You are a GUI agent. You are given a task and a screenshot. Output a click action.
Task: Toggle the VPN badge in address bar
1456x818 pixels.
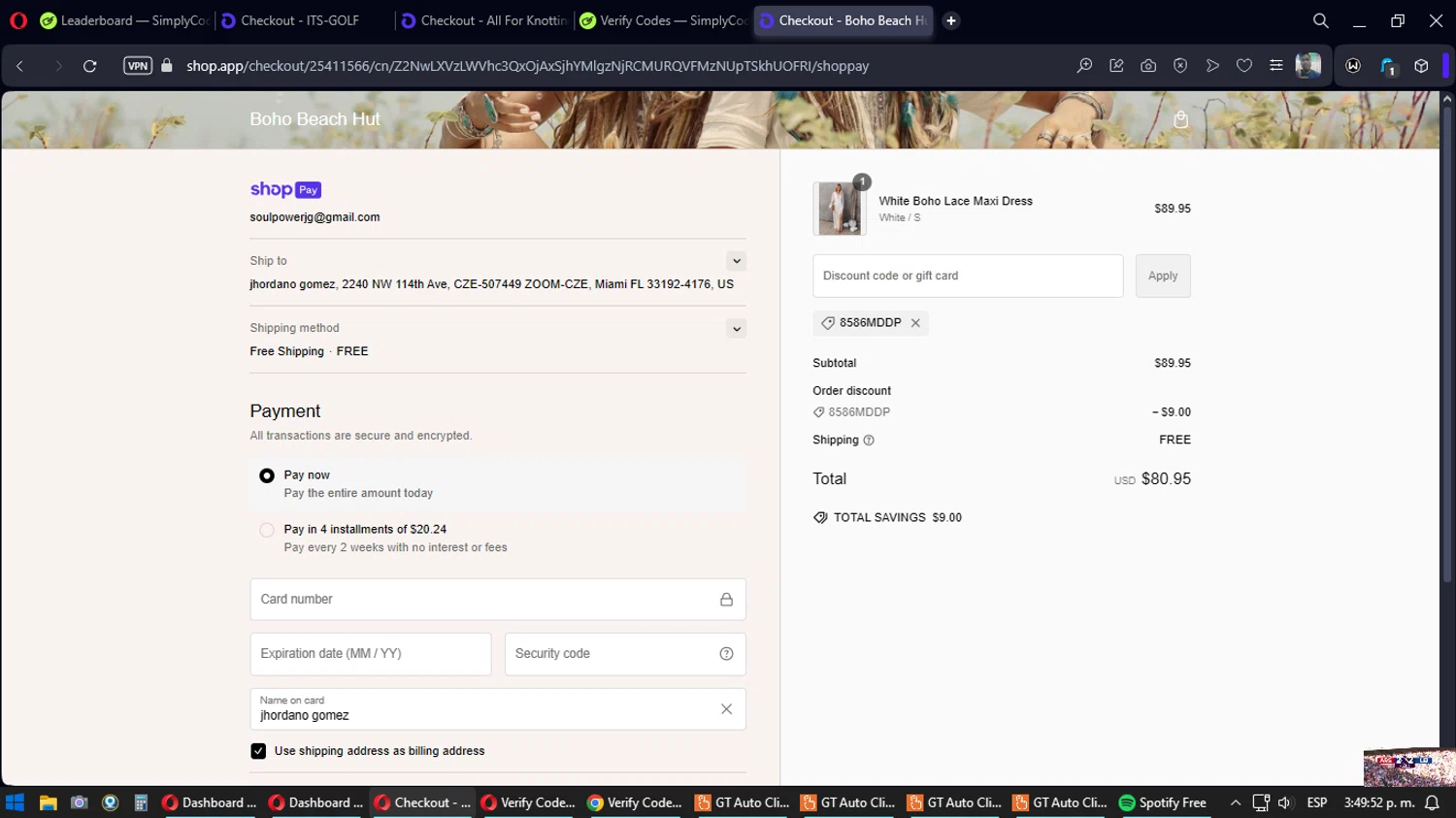(x=138, y=66)
